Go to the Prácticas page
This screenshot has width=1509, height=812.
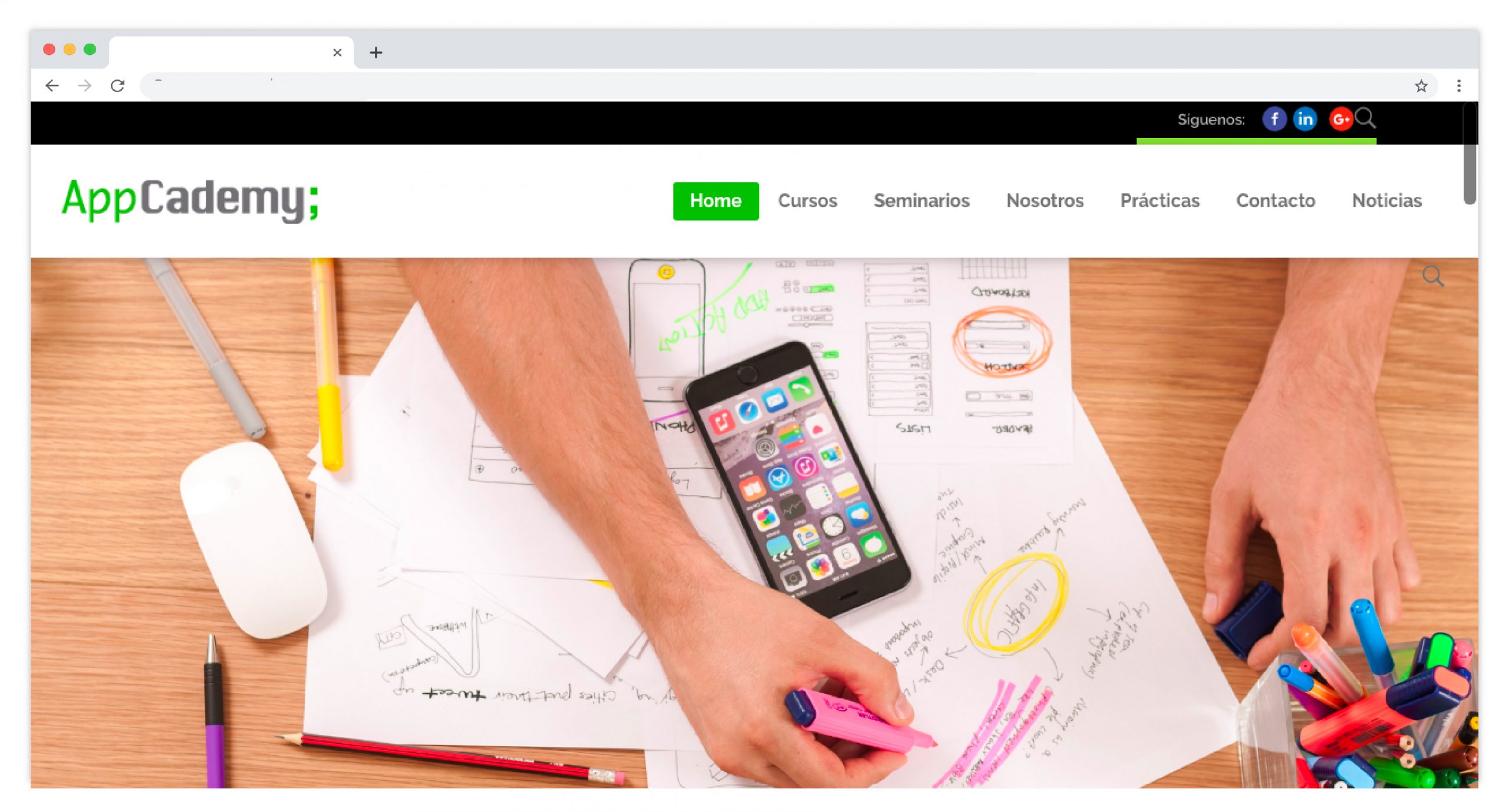(x=1159, y=201)
